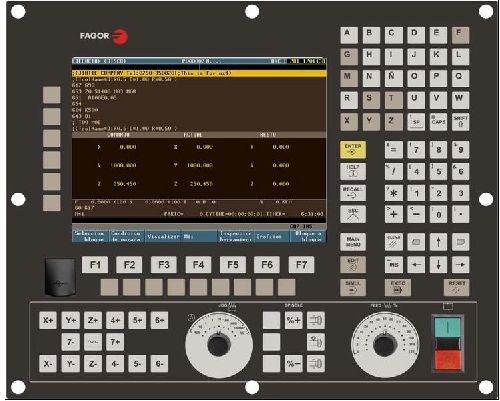Click the equals key
This screenshot has width=500, height=401.
coord(394,150)
